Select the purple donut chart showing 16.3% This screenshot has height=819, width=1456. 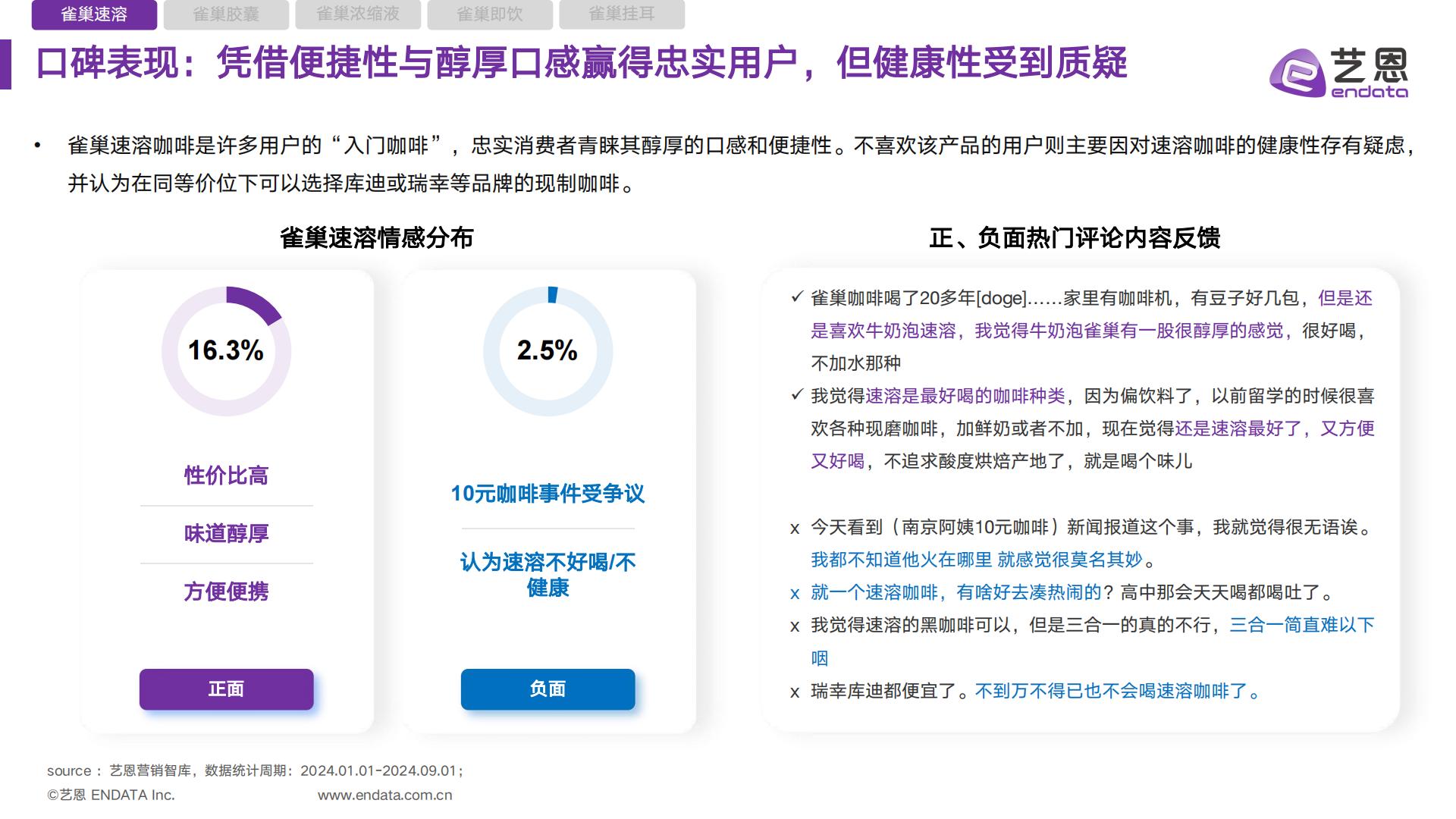(x=225, y=351)
